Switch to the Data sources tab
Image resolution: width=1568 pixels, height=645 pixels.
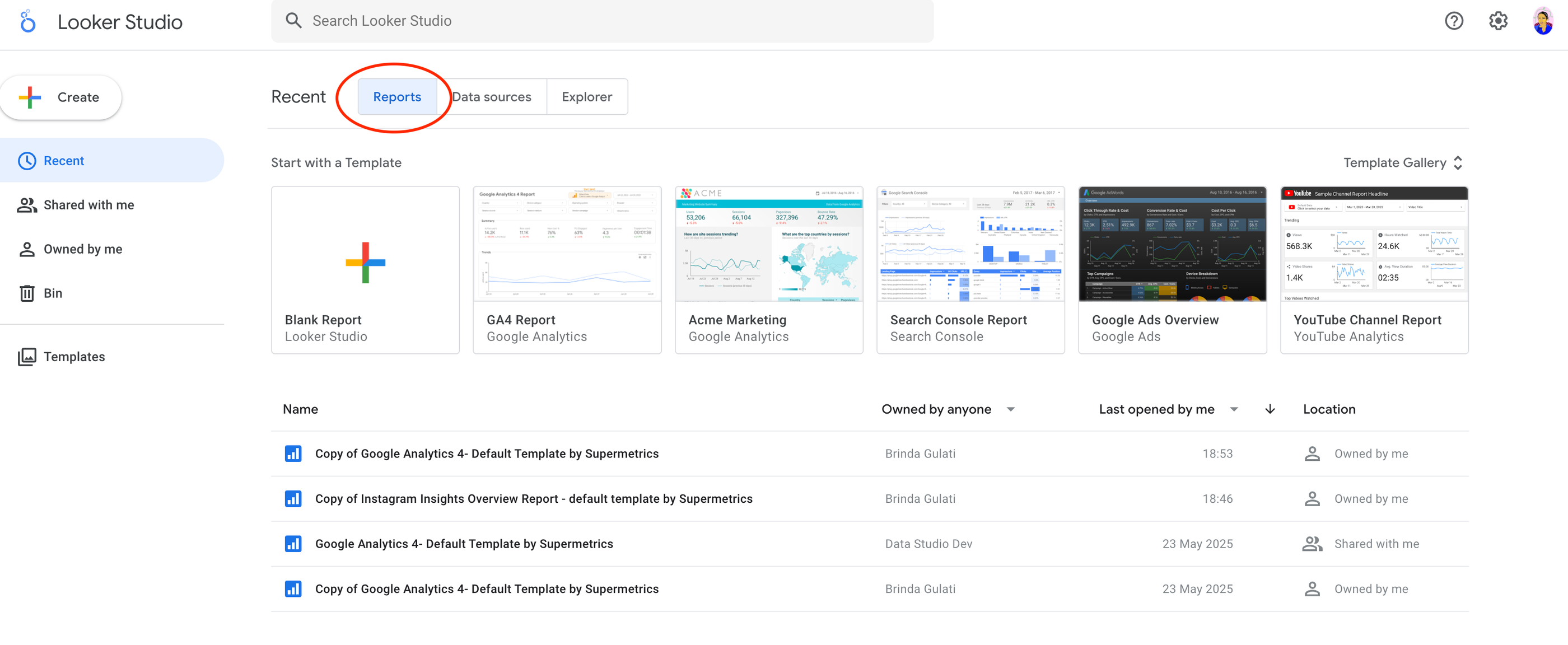click(x=492, y=96)
